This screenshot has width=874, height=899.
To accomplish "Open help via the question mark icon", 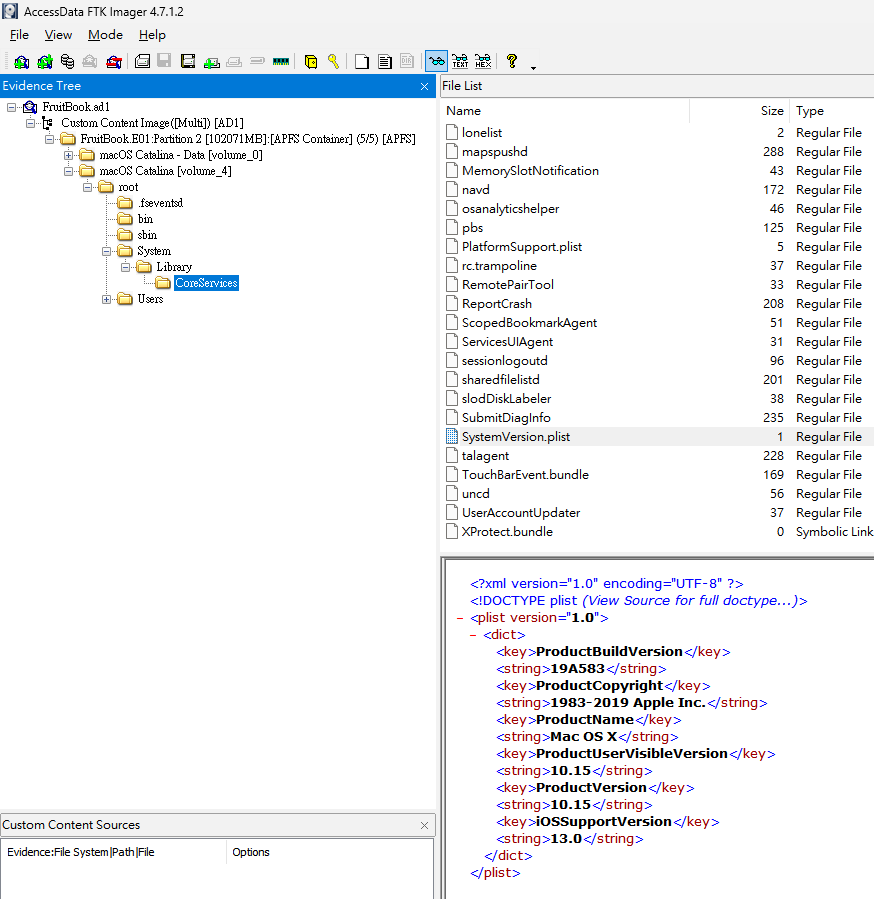I will tap(512, 61).
